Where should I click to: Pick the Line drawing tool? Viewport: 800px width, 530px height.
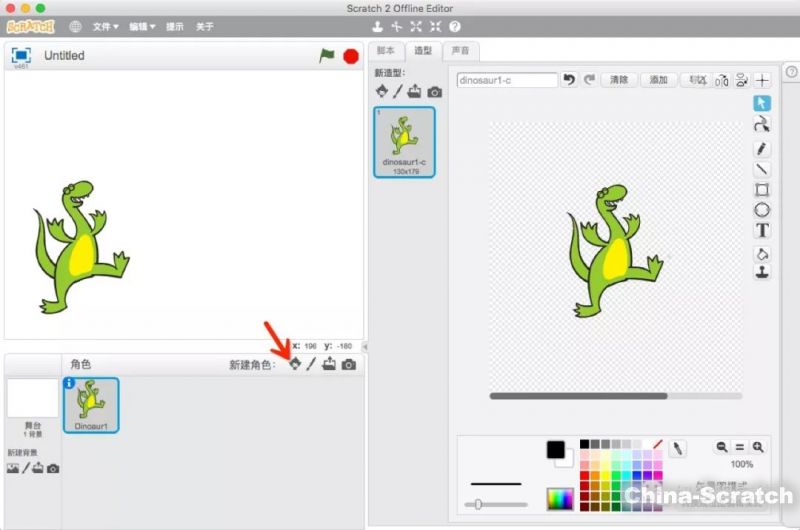click(x=761, y=169)
